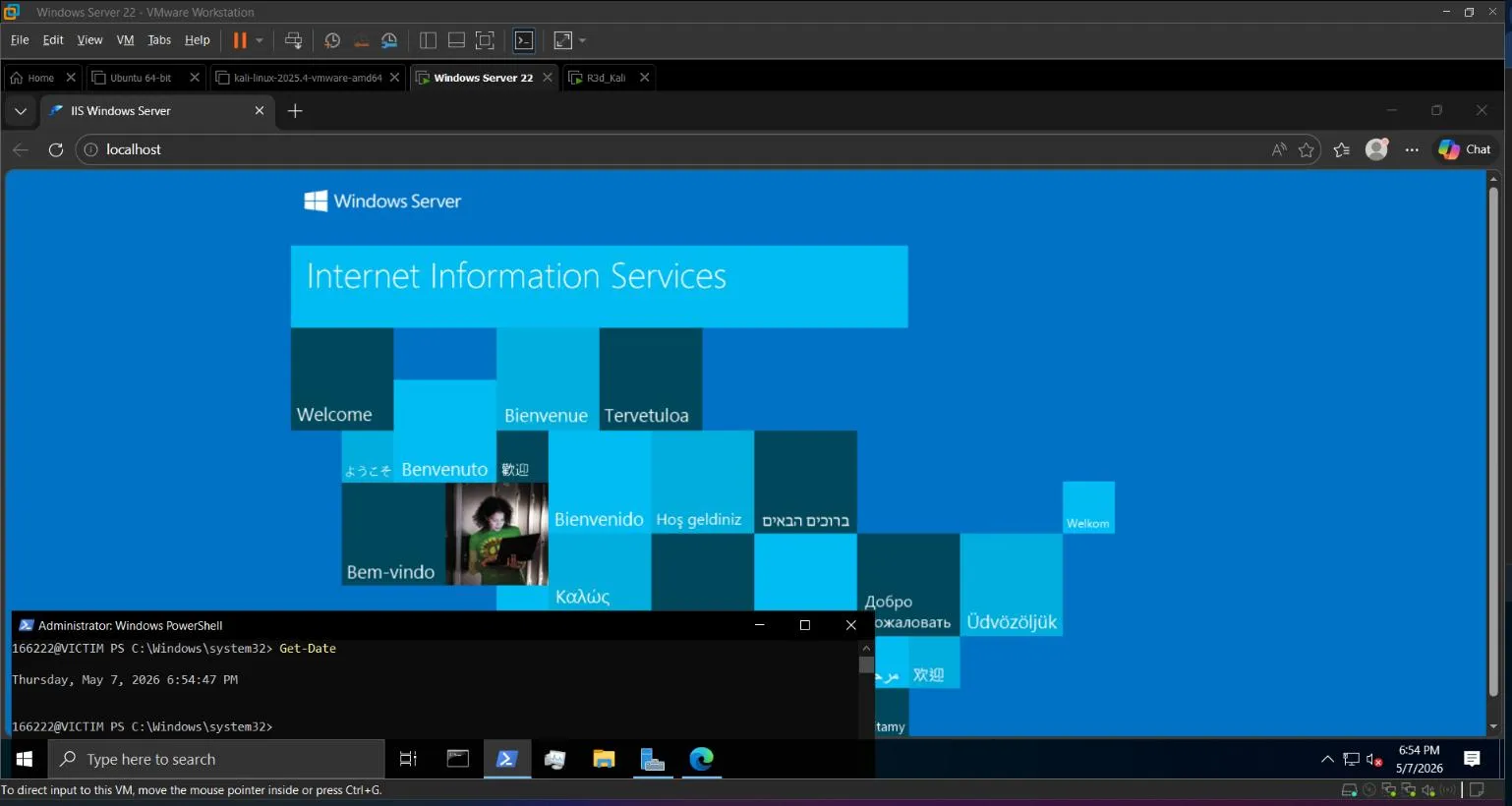Image resolution: width=1512 pixels, height=806 pixels.
Task: Click the Tervetuloa tile
Action: [x=651, y=379]
